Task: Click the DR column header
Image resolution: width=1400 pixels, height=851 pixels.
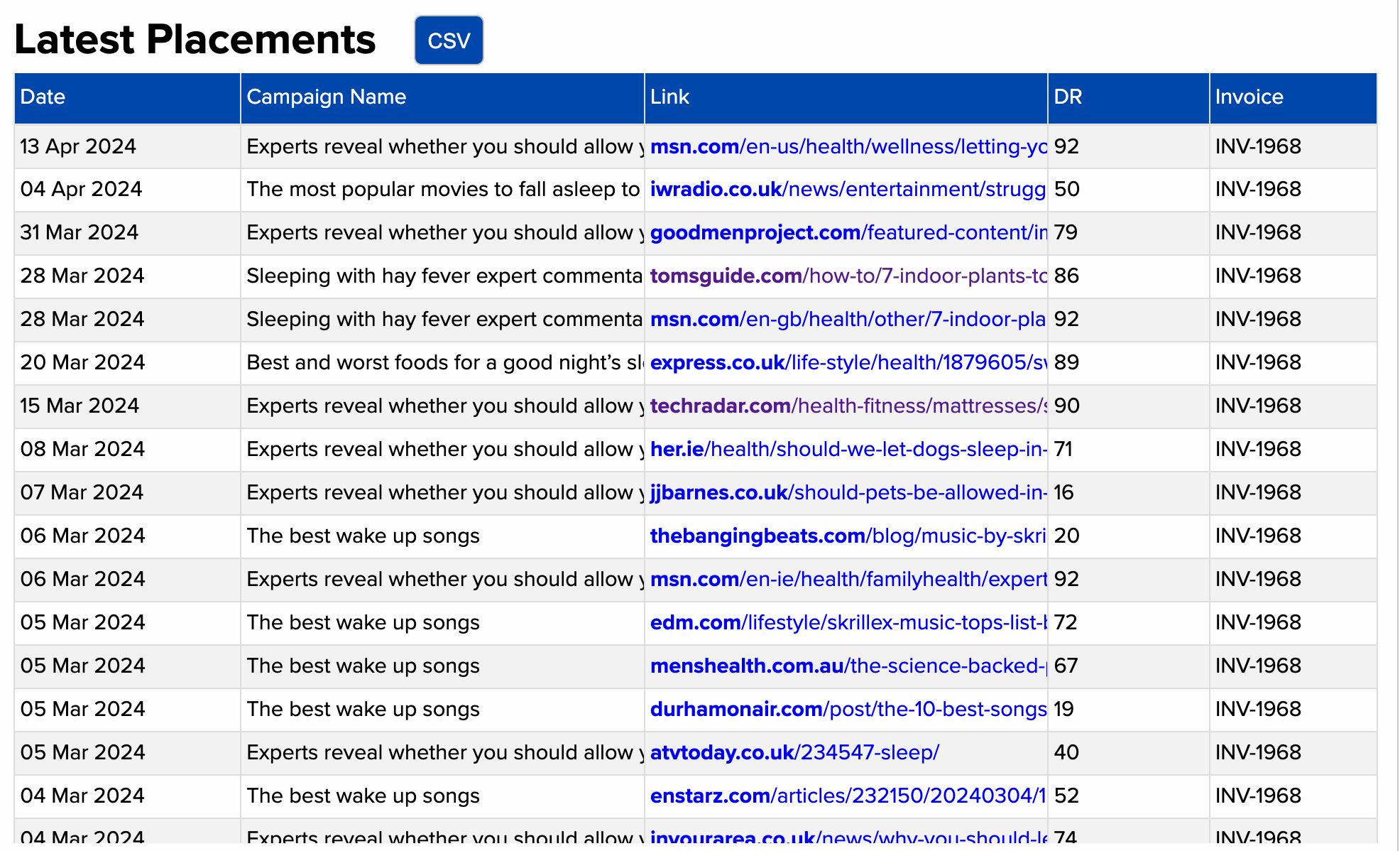Action: point(1129,97)
